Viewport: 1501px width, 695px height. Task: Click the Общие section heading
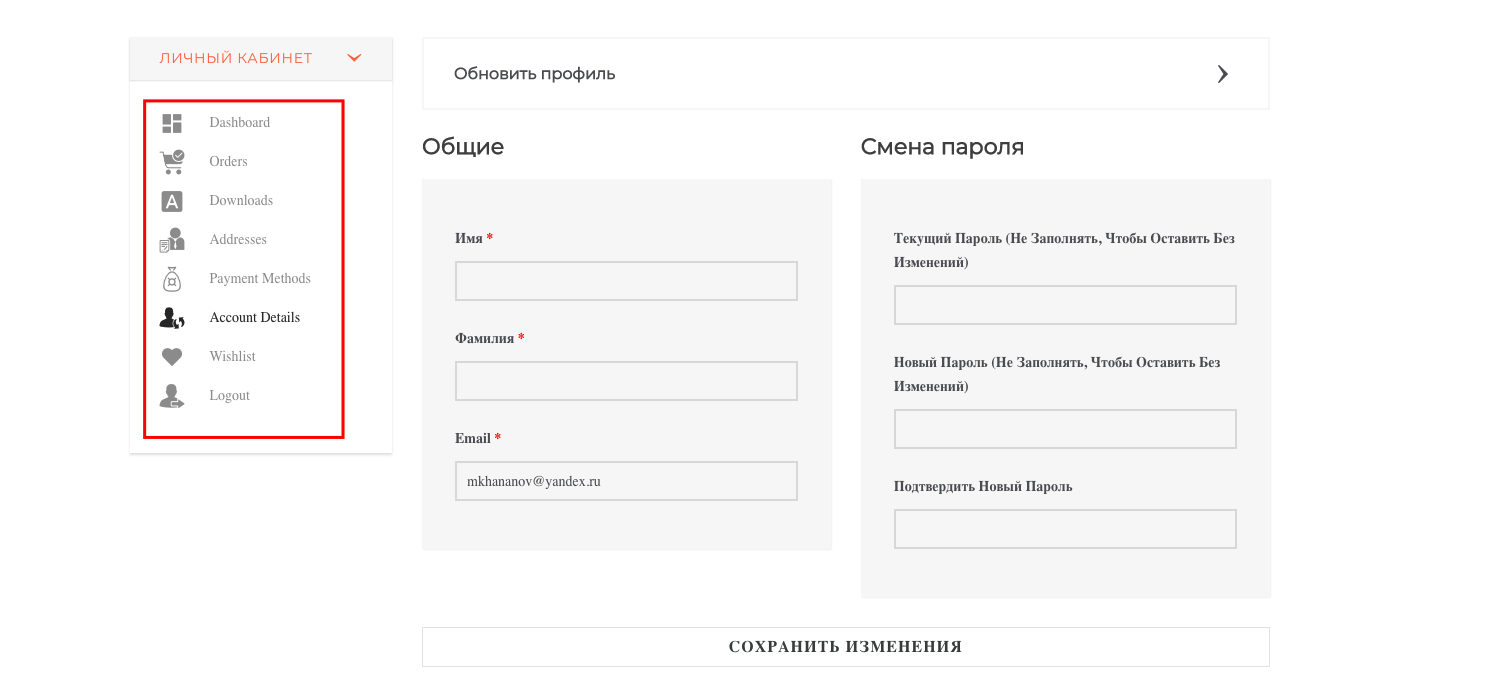coord(463,147)
